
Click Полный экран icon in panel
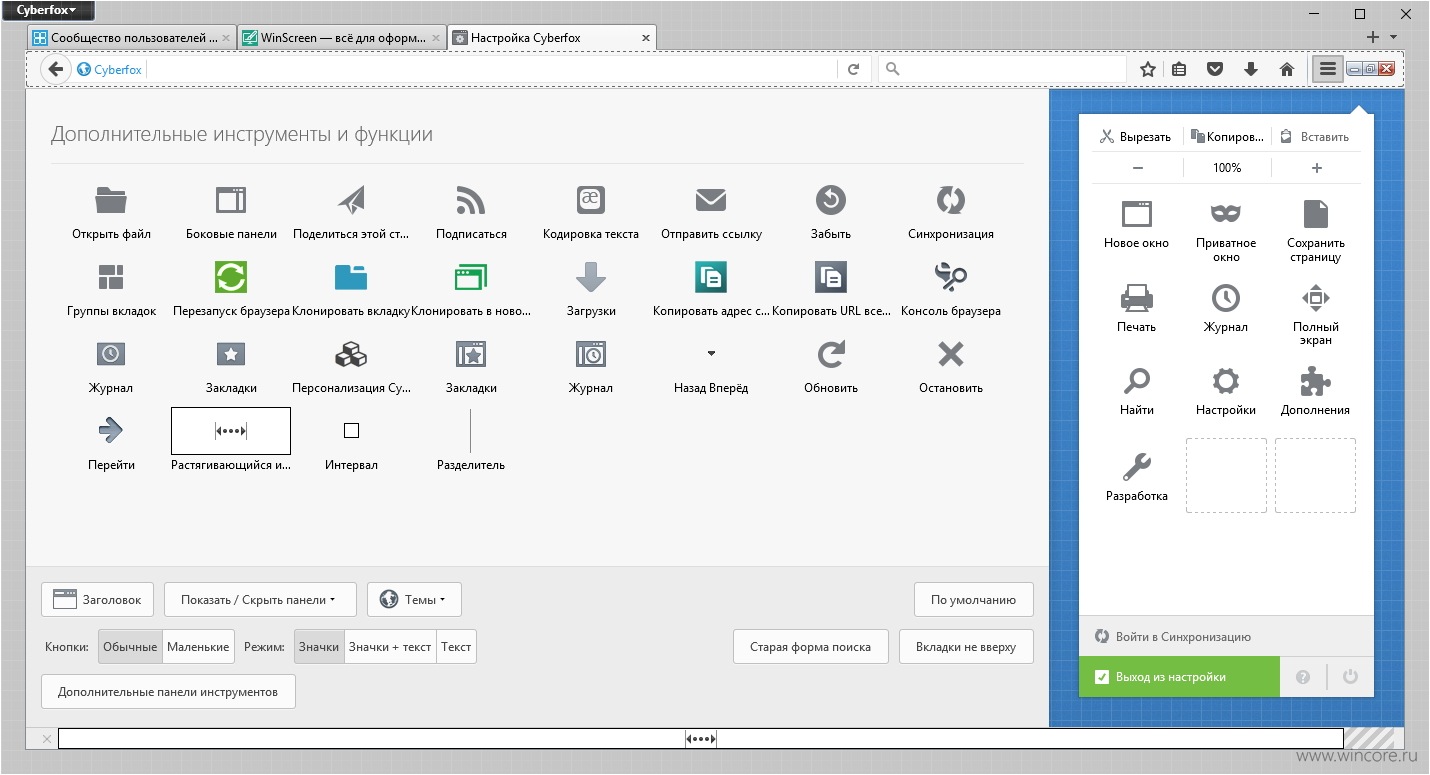[1316, 297]
